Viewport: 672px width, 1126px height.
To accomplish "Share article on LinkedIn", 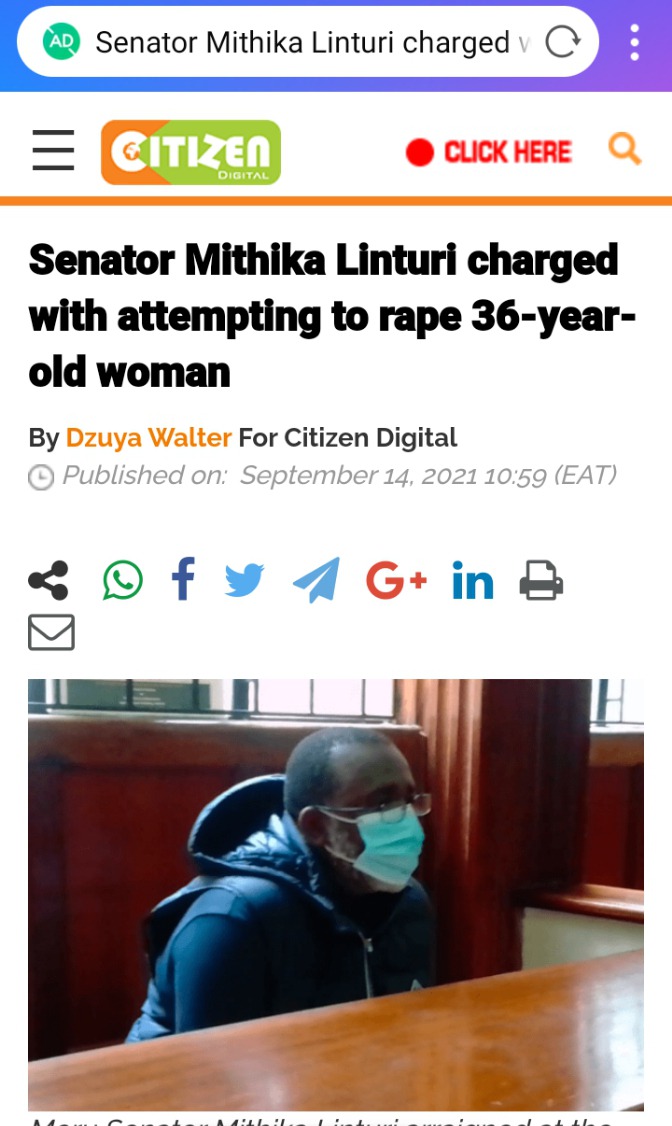I will [x=472, y=580].
